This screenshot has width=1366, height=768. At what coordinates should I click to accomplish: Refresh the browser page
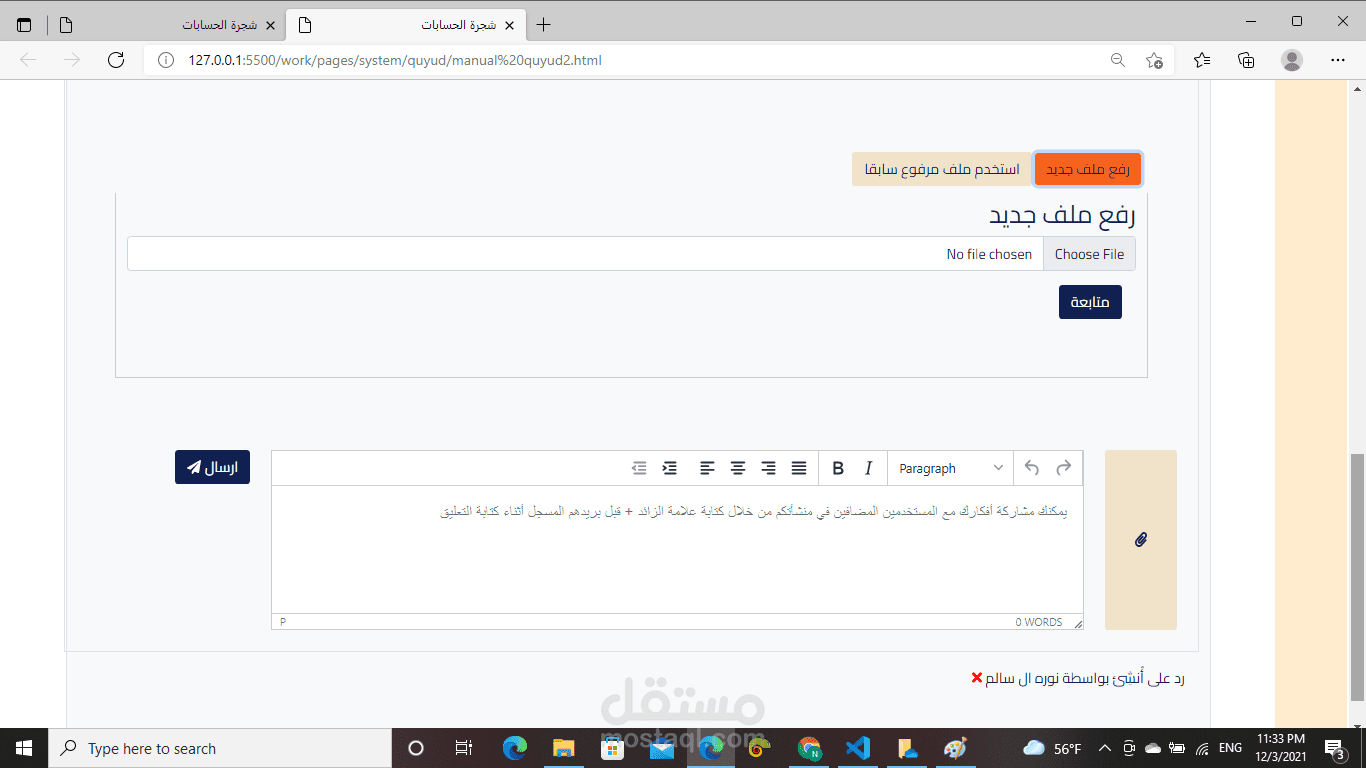[x=116, y=60]
